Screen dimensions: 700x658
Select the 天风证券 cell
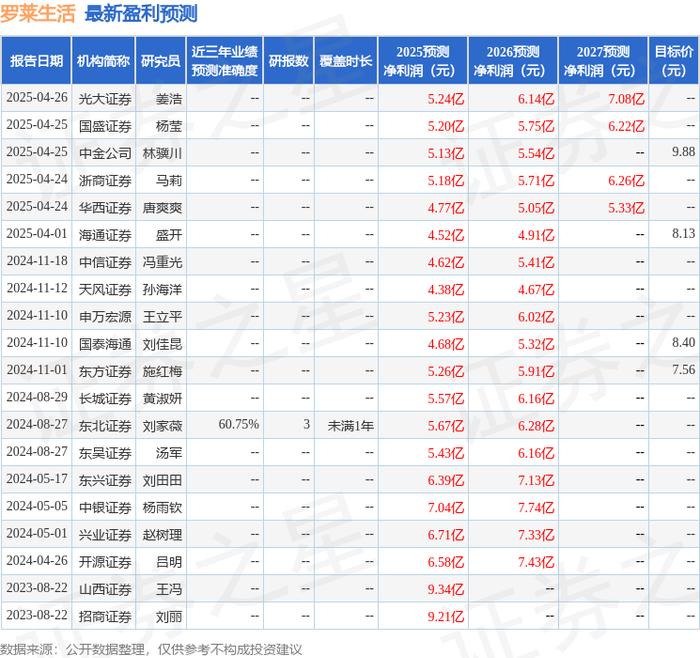105,289
